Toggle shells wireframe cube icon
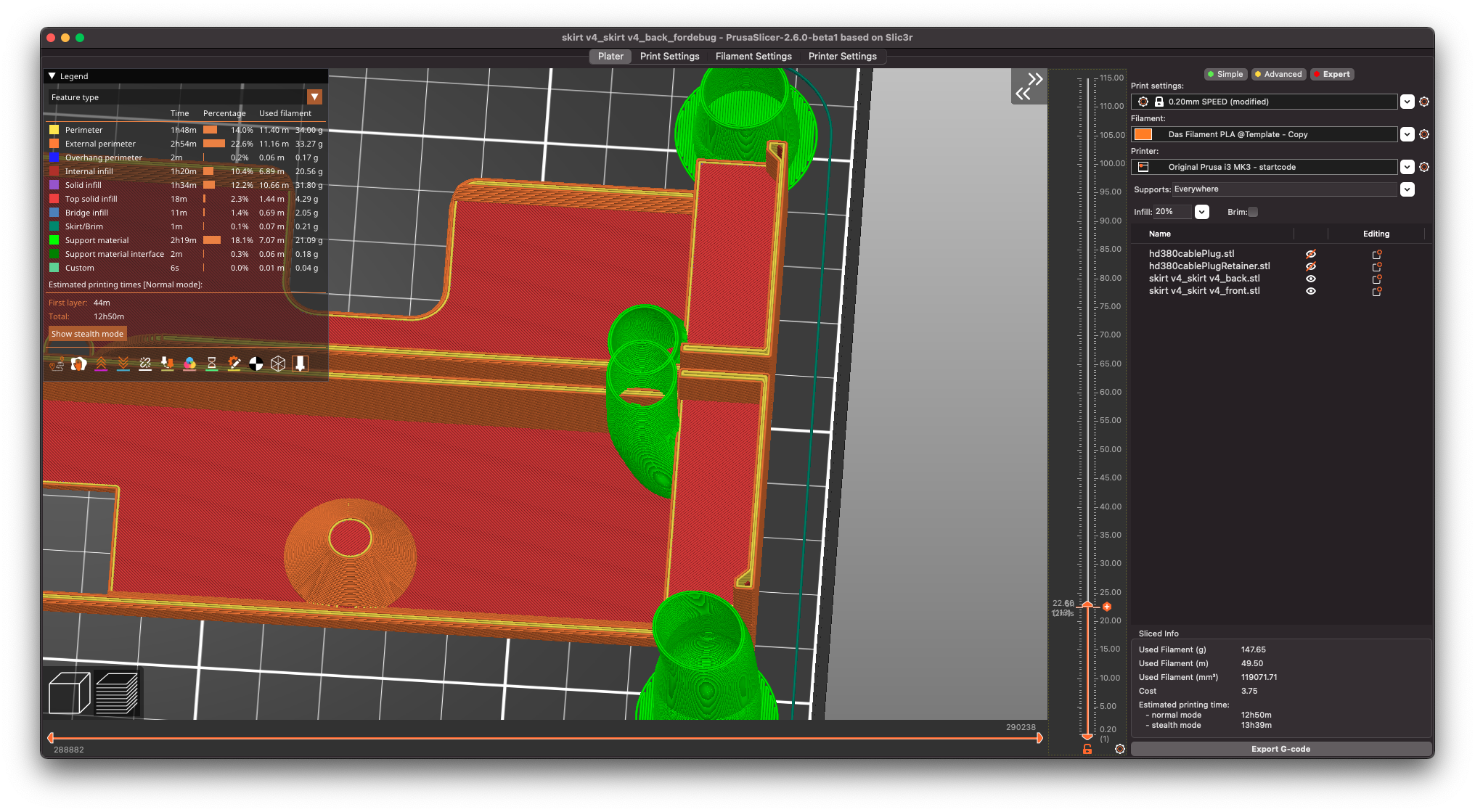Viewport: 1475px width, 812px height. (278, 364)
